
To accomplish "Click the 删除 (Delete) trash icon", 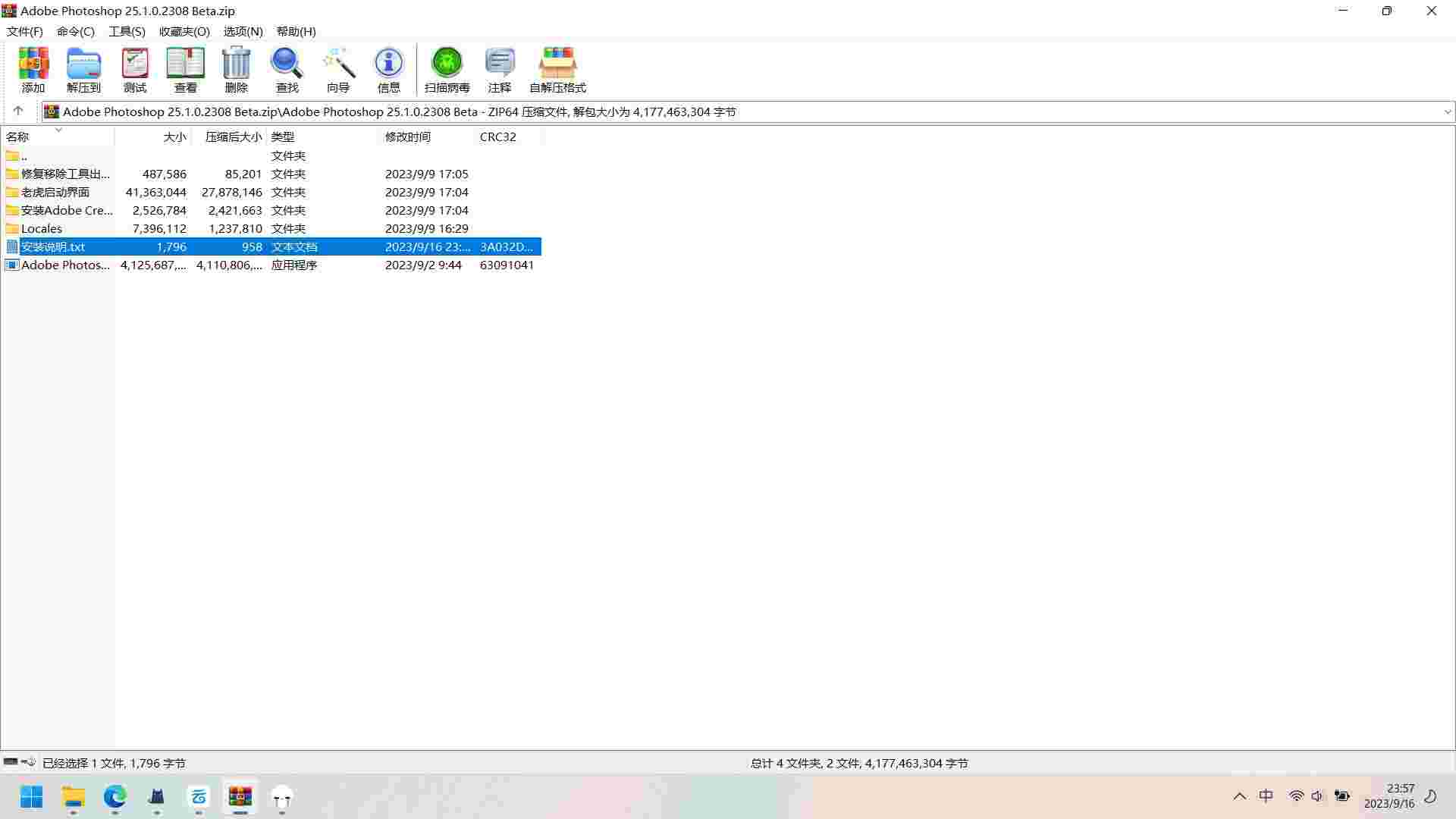I will pyautogui.click(x=237, y=70).
